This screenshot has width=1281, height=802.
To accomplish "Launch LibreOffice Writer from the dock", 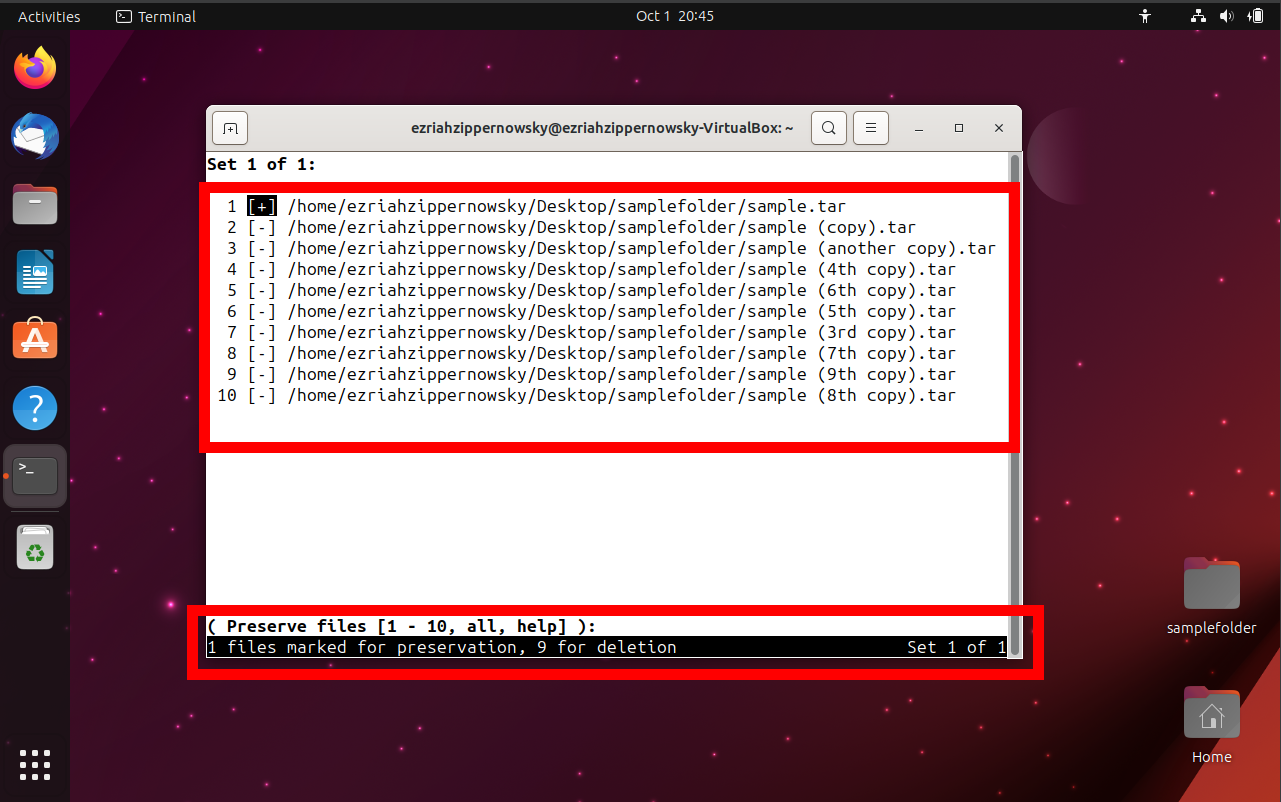I will coord(34,271).
